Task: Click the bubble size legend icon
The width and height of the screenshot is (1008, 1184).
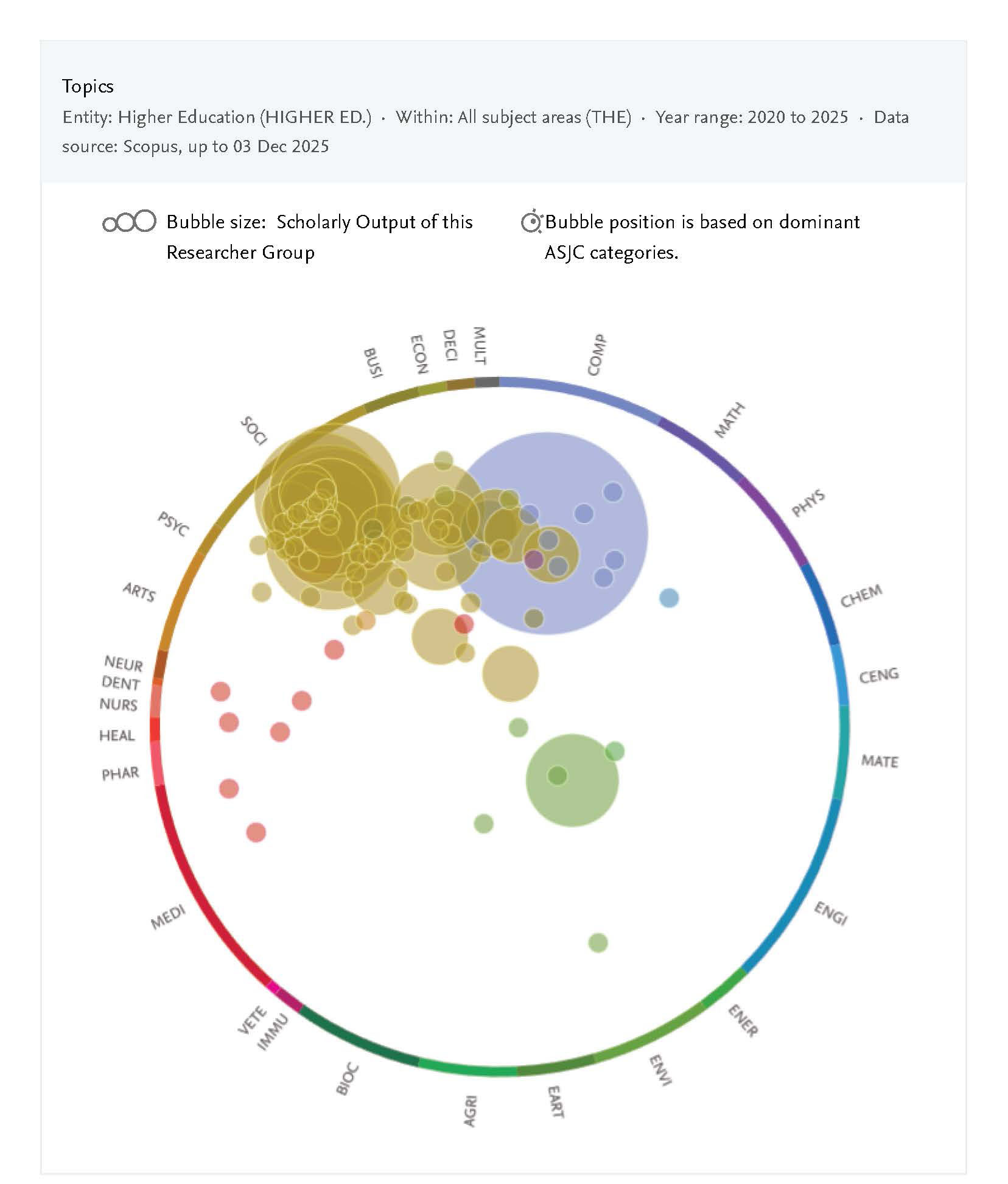Action: pyautogui.click(x=129, y=222)
